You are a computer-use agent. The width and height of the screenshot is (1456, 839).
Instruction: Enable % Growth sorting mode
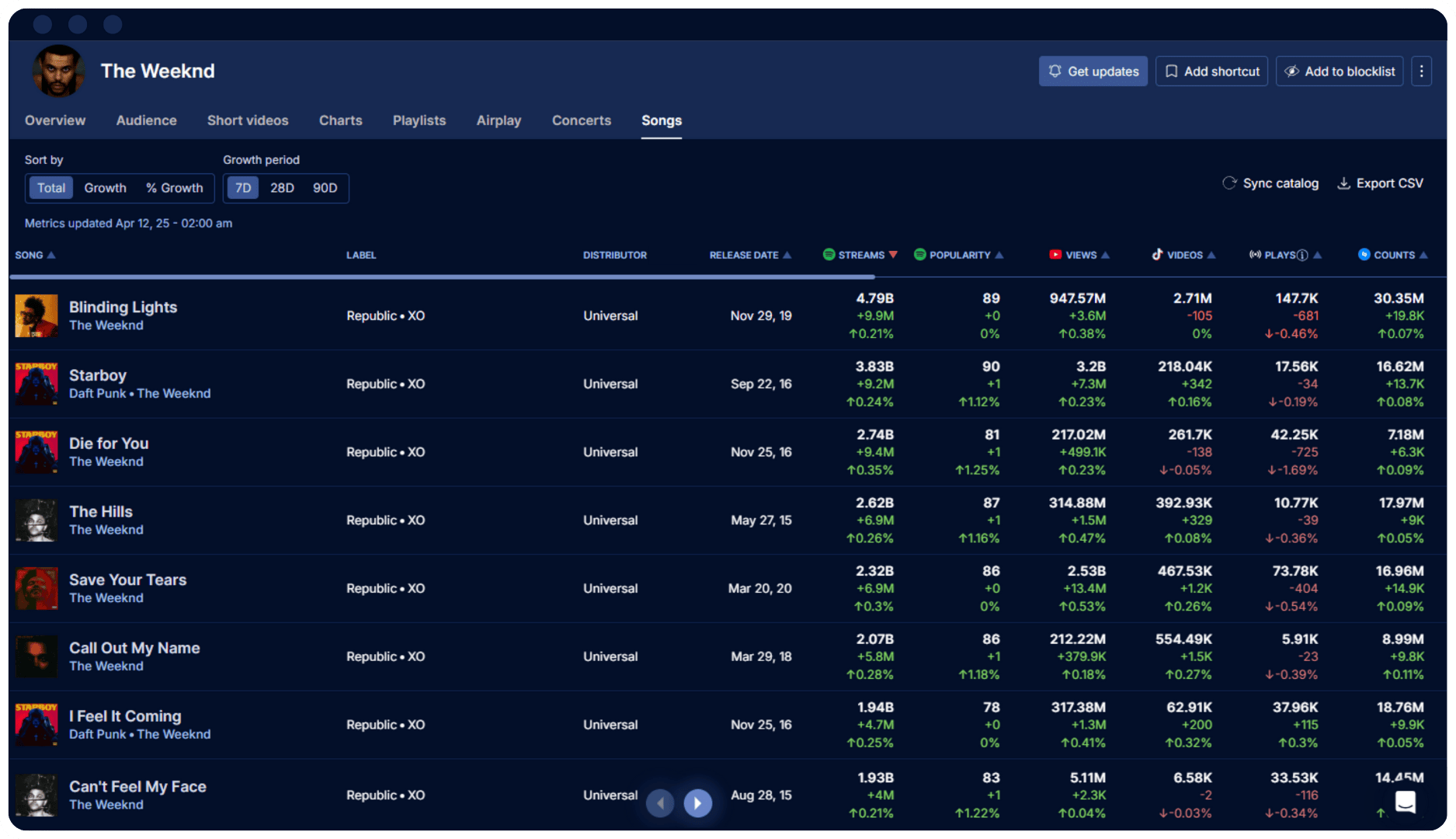point(174,187)
